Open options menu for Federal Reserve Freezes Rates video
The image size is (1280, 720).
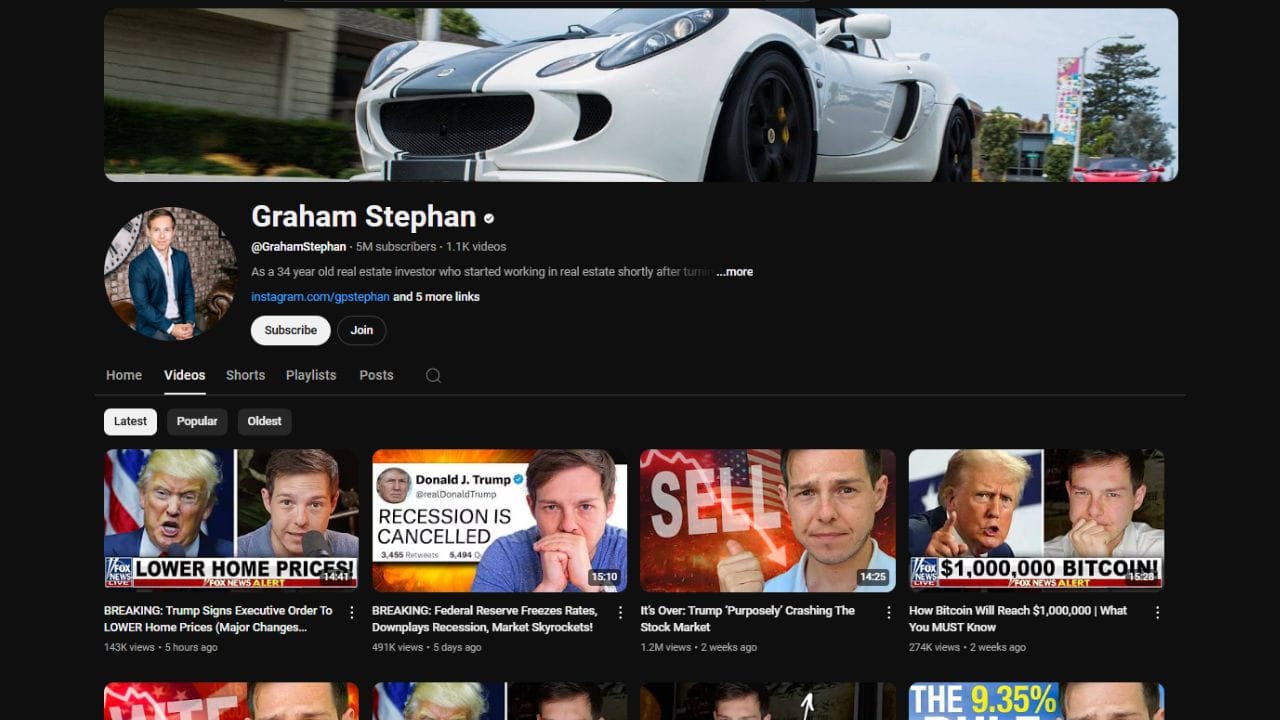pyautogui.click(x=620, y=612)
